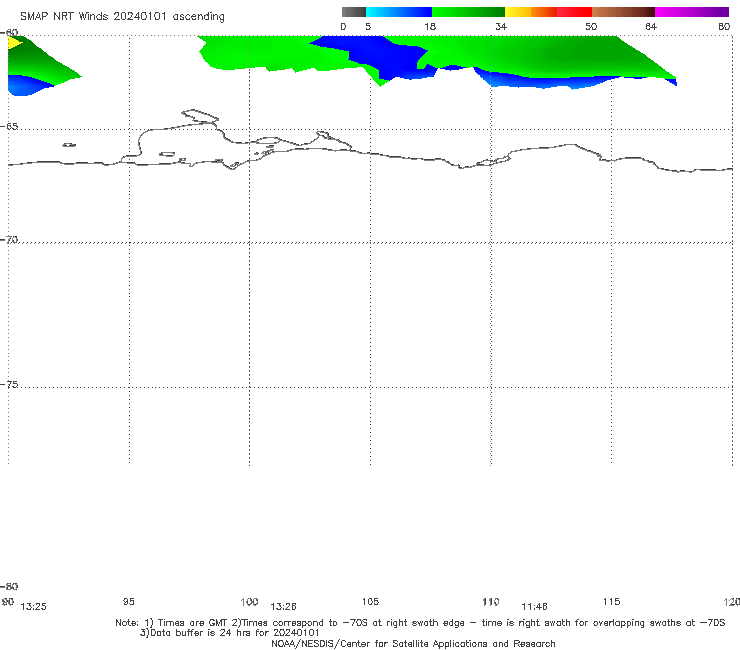Click the latitude label '-75'

point(9,384)
